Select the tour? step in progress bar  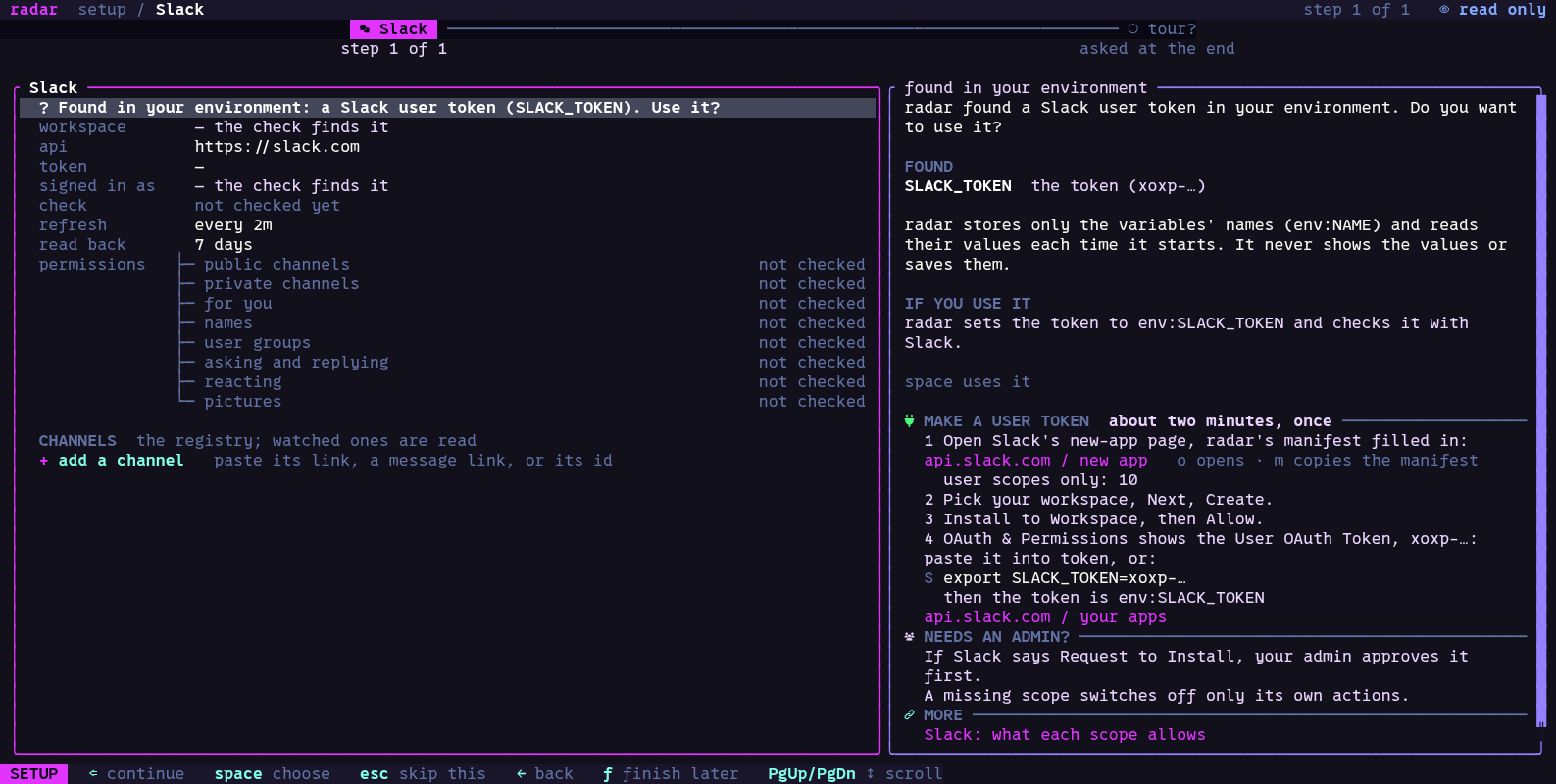pyautogui.click(x=1162, y=29)
